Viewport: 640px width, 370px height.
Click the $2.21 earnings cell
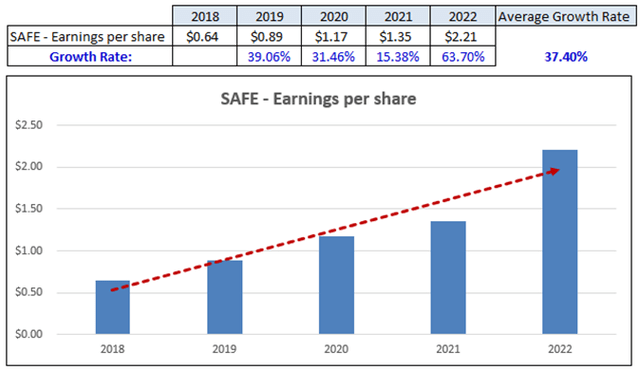pyautogui.click(x=463, y=36)
